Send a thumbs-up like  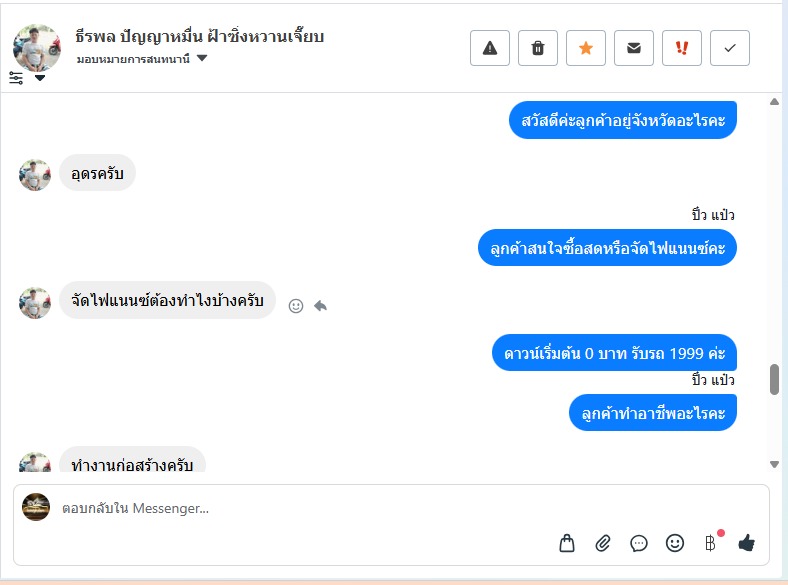pos(746,543)
